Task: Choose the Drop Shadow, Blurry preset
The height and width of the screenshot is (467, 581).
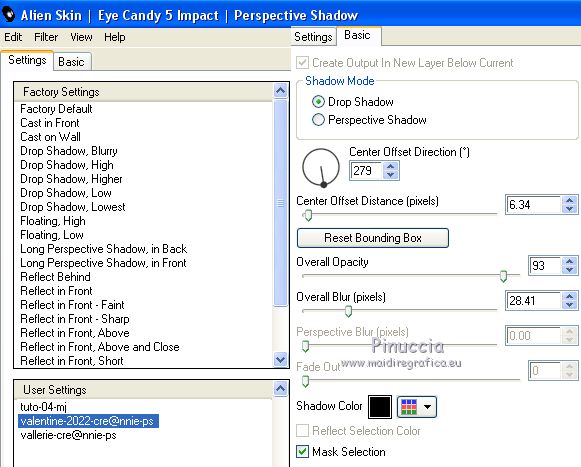Action: [69, 151]
